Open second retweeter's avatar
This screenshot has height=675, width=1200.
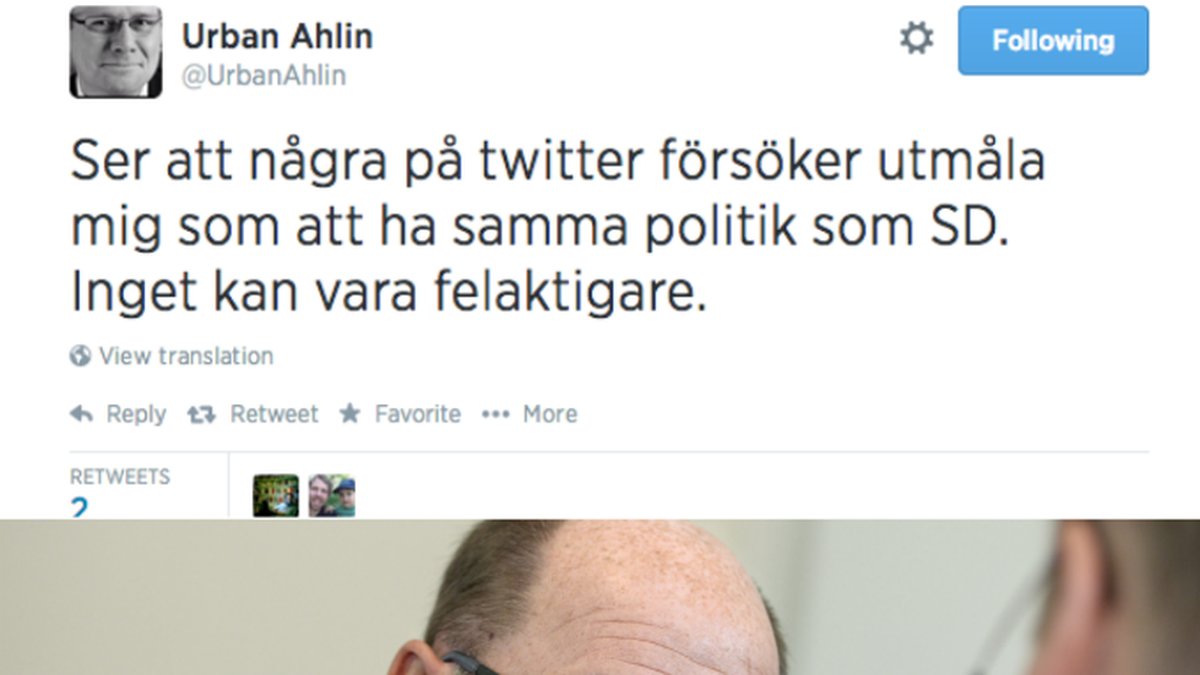[x=332, y=495]
